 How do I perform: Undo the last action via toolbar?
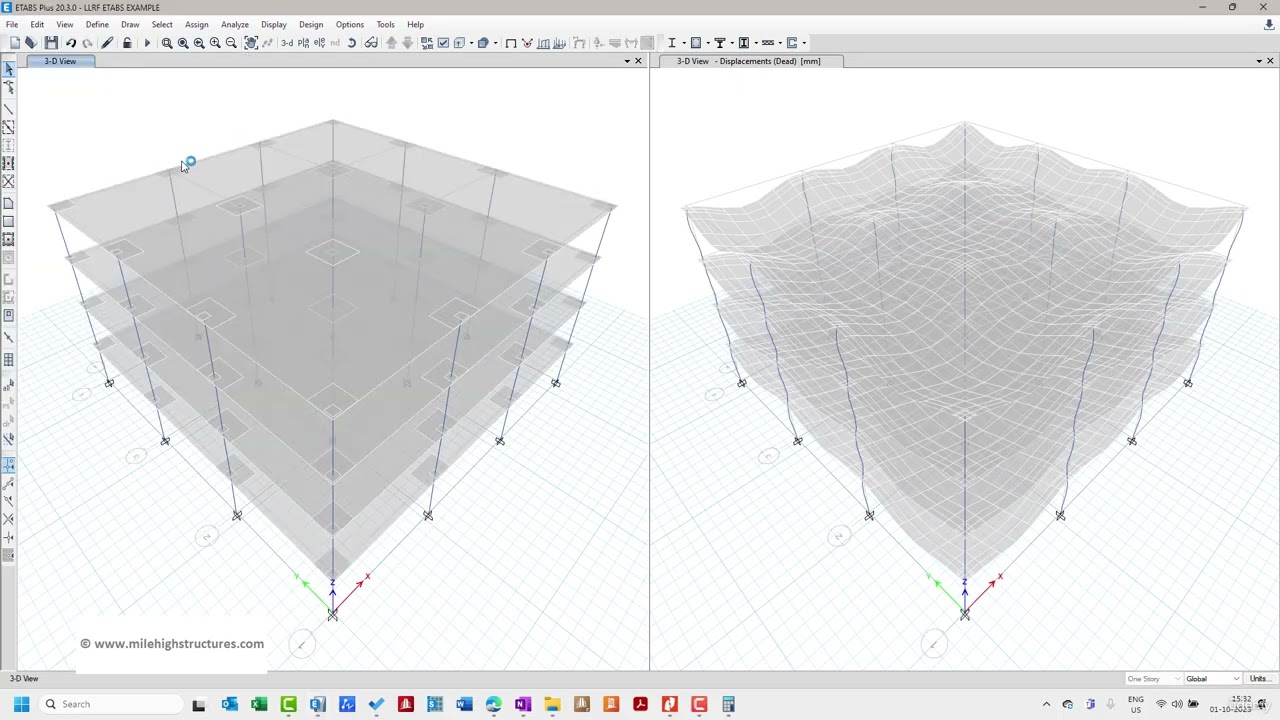(71, 43)
